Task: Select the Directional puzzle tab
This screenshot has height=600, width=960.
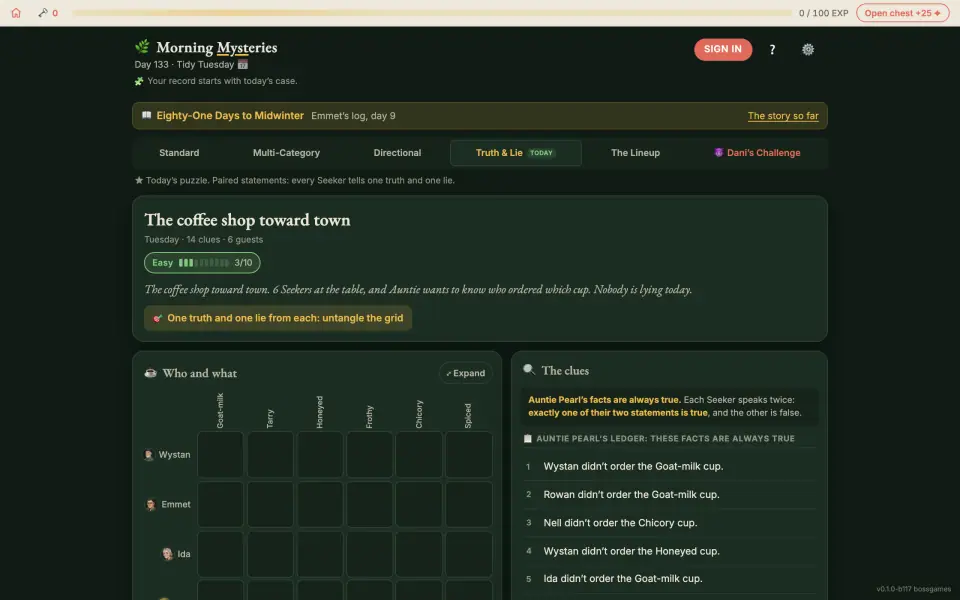Action: (x=397, y=152)
